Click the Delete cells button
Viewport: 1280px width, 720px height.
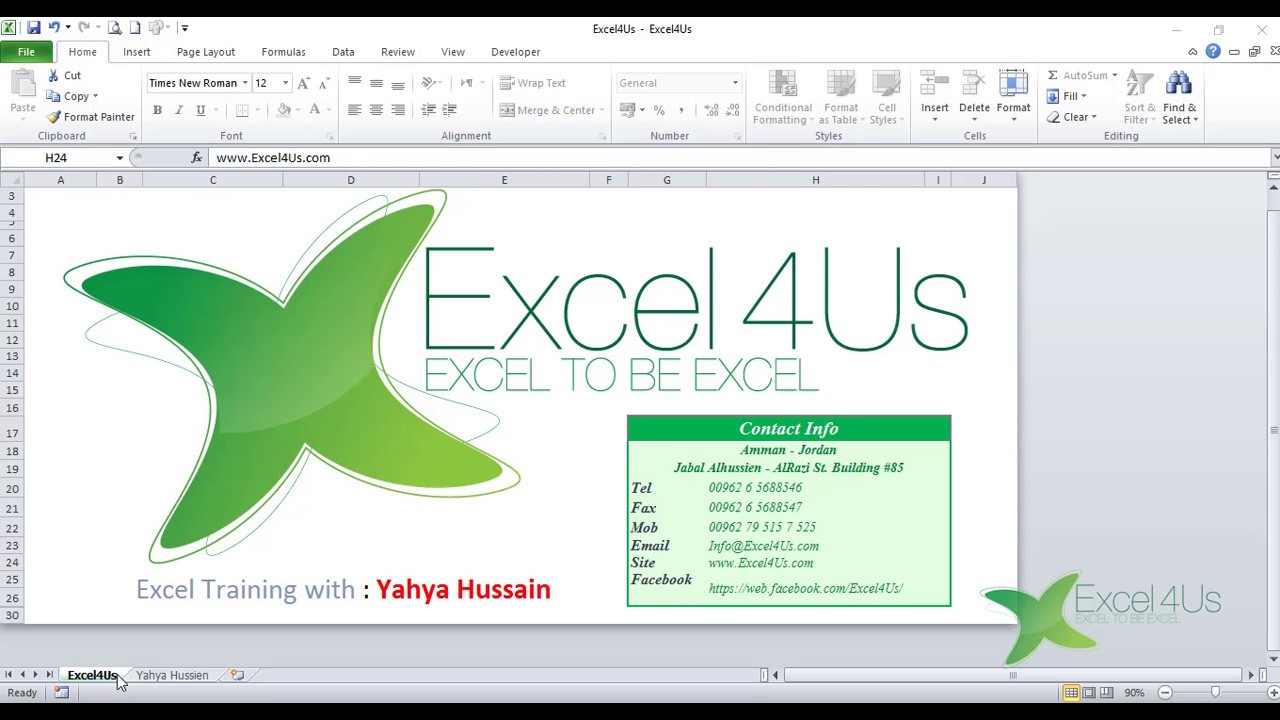(x=974, y=98)
